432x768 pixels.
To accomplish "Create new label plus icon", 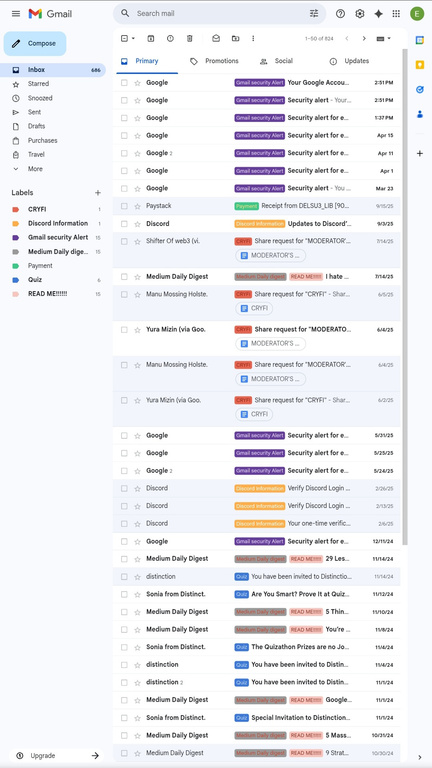I will point(97,192).
